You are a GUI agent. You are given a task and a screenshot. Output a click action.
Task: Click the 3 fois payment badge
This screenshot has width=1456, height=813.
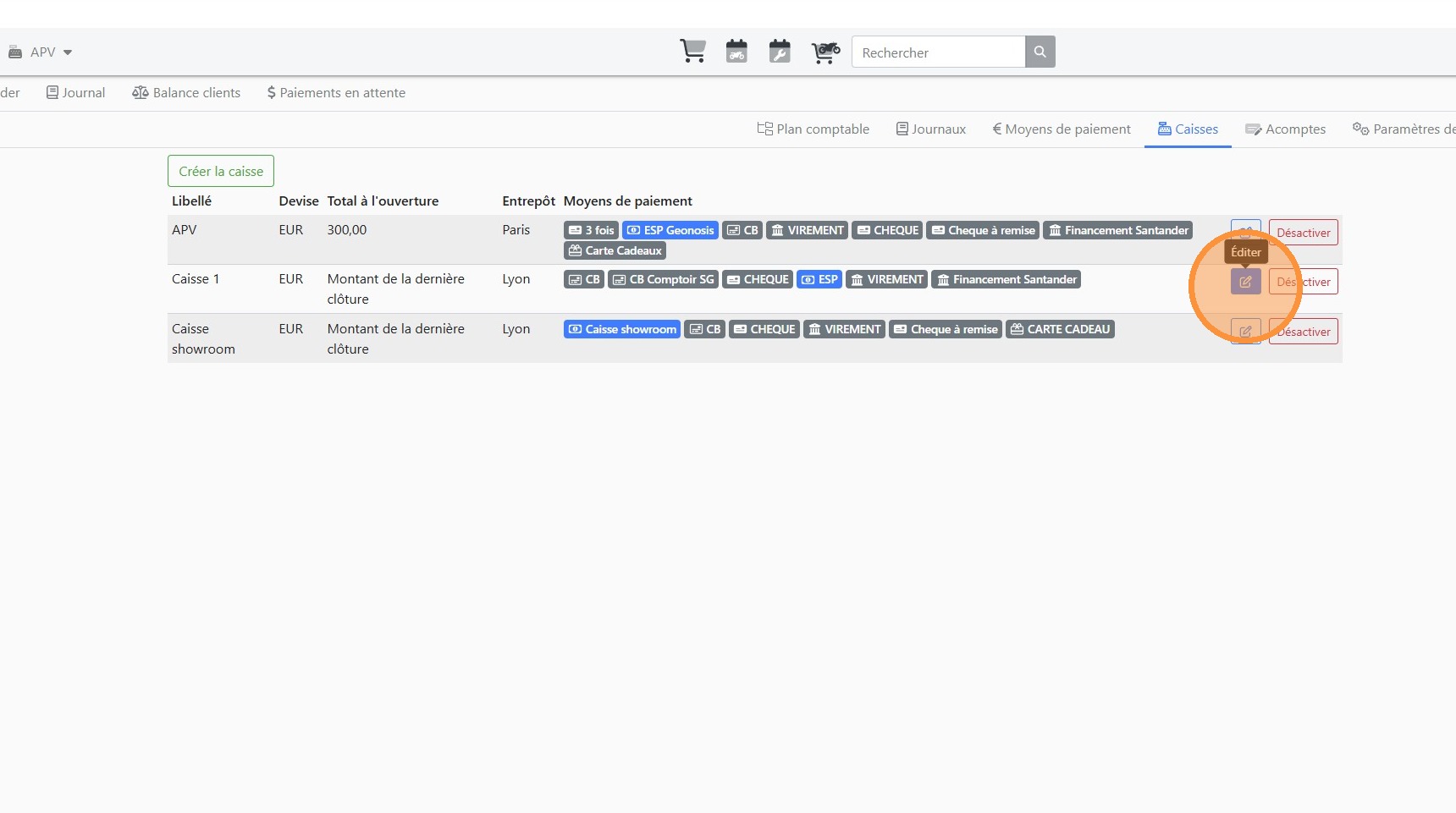(x=591, y=230)
